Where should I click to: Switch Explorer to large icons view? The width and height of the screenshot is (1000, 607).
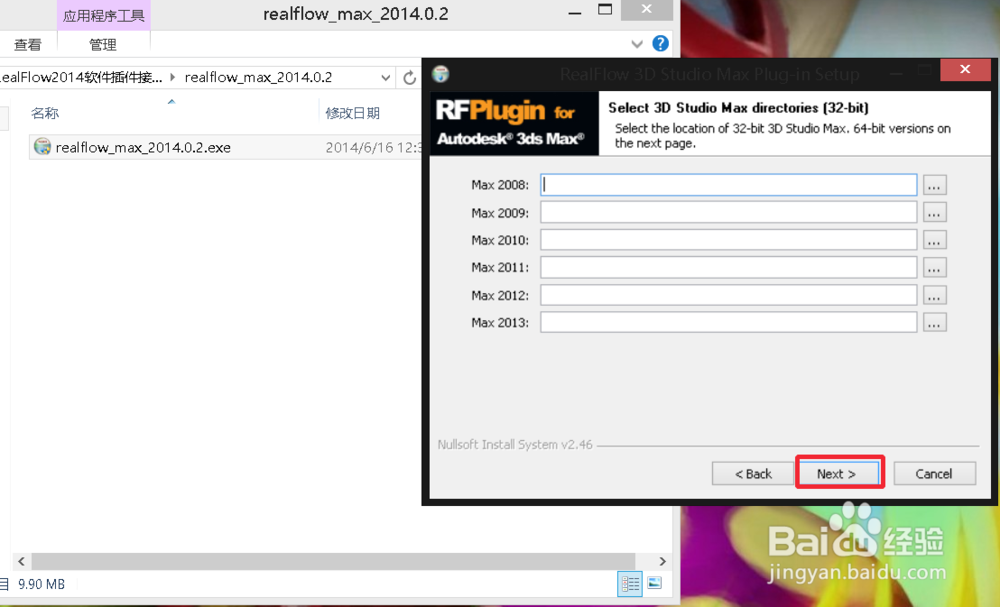click(x=654, y=583)
